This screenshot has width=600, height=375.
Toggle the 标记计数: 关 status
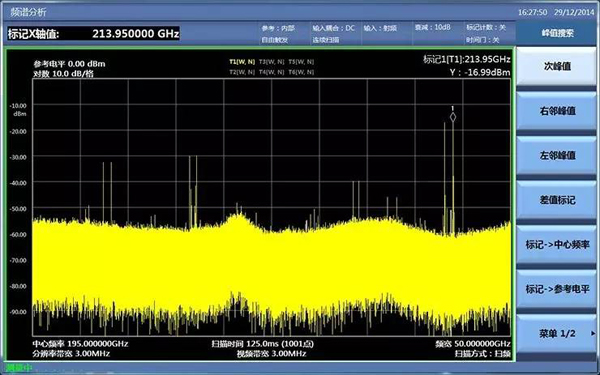486,28
